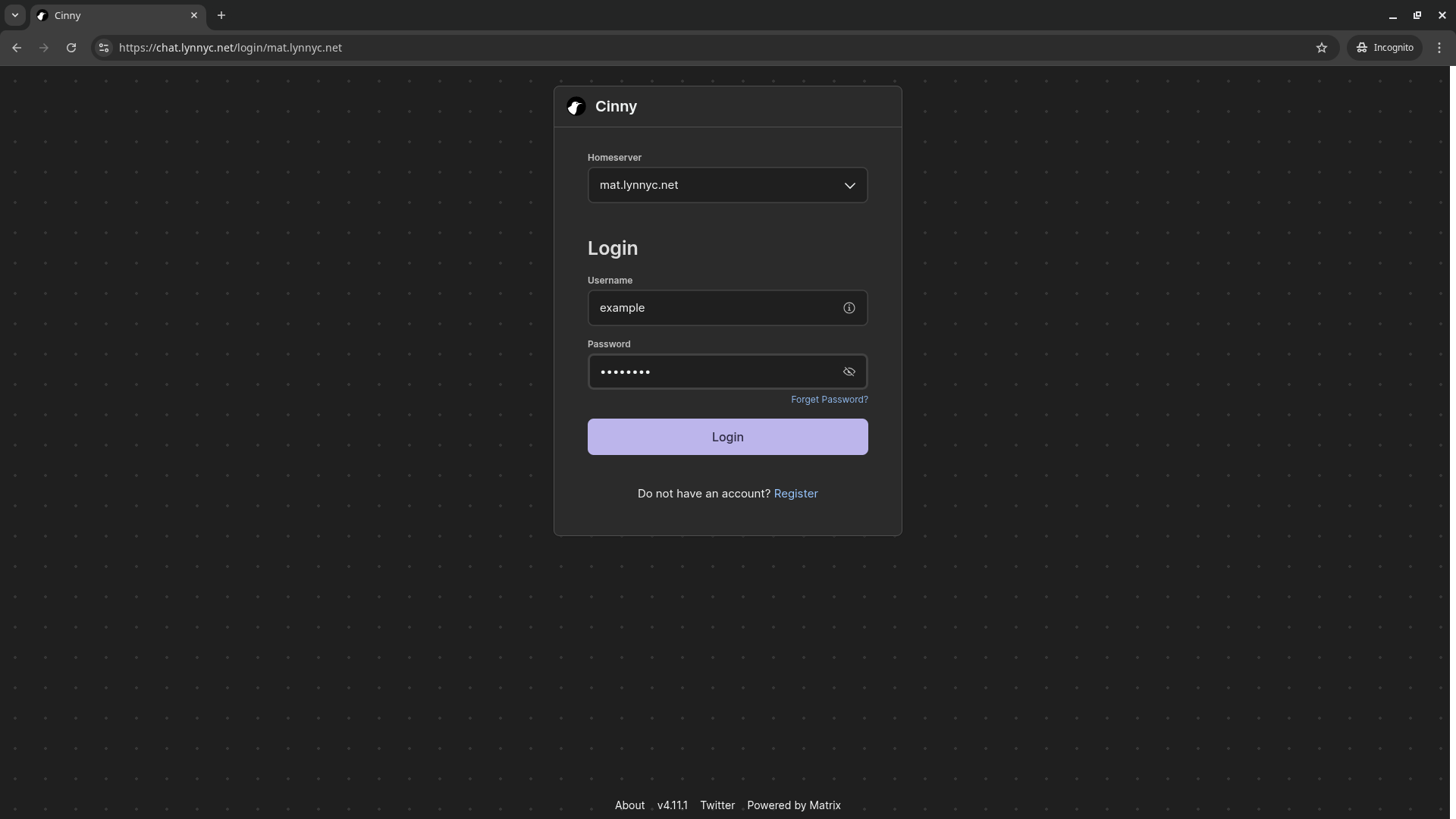Open the tab search dropdown
This screenshot has height=819, width=1456.
pyautogui.click(x=14, y=15)
